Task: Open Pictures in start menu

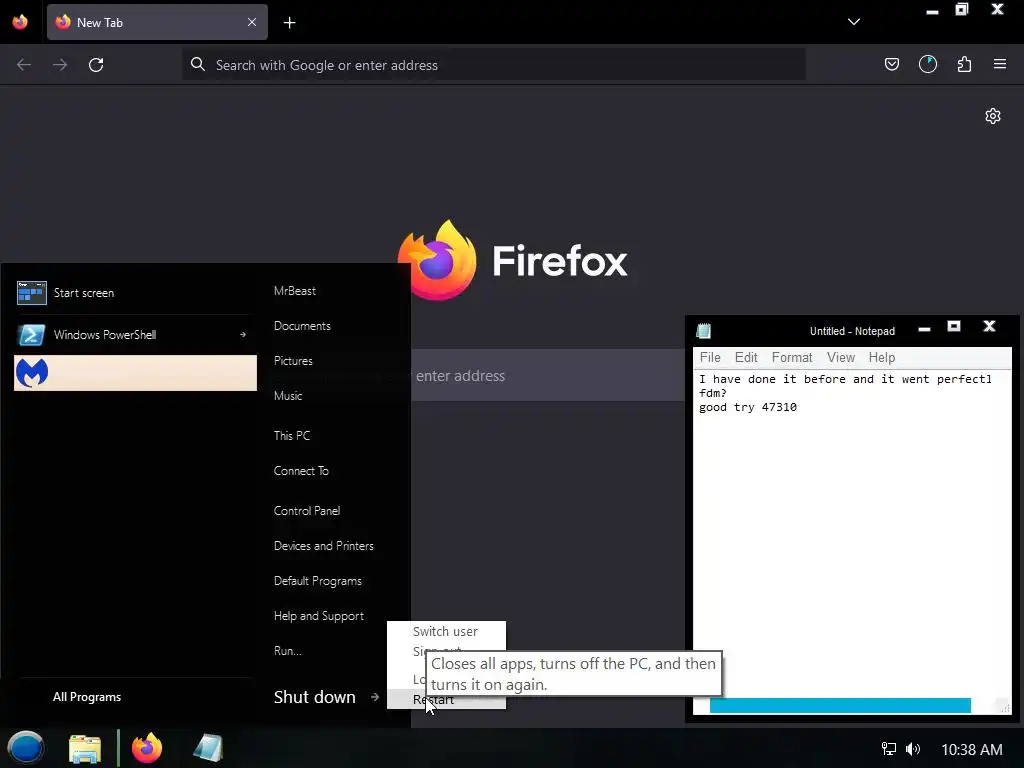Action: [293, 361]
